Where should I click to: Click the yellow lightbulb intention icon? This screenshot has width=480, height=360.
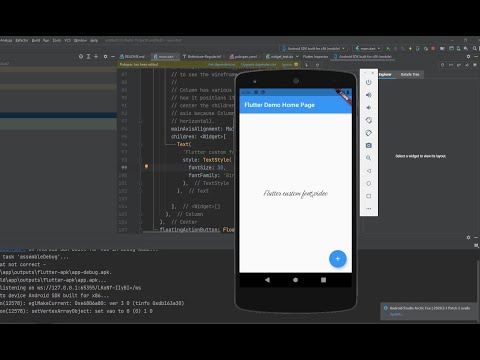tap(146, 166)
